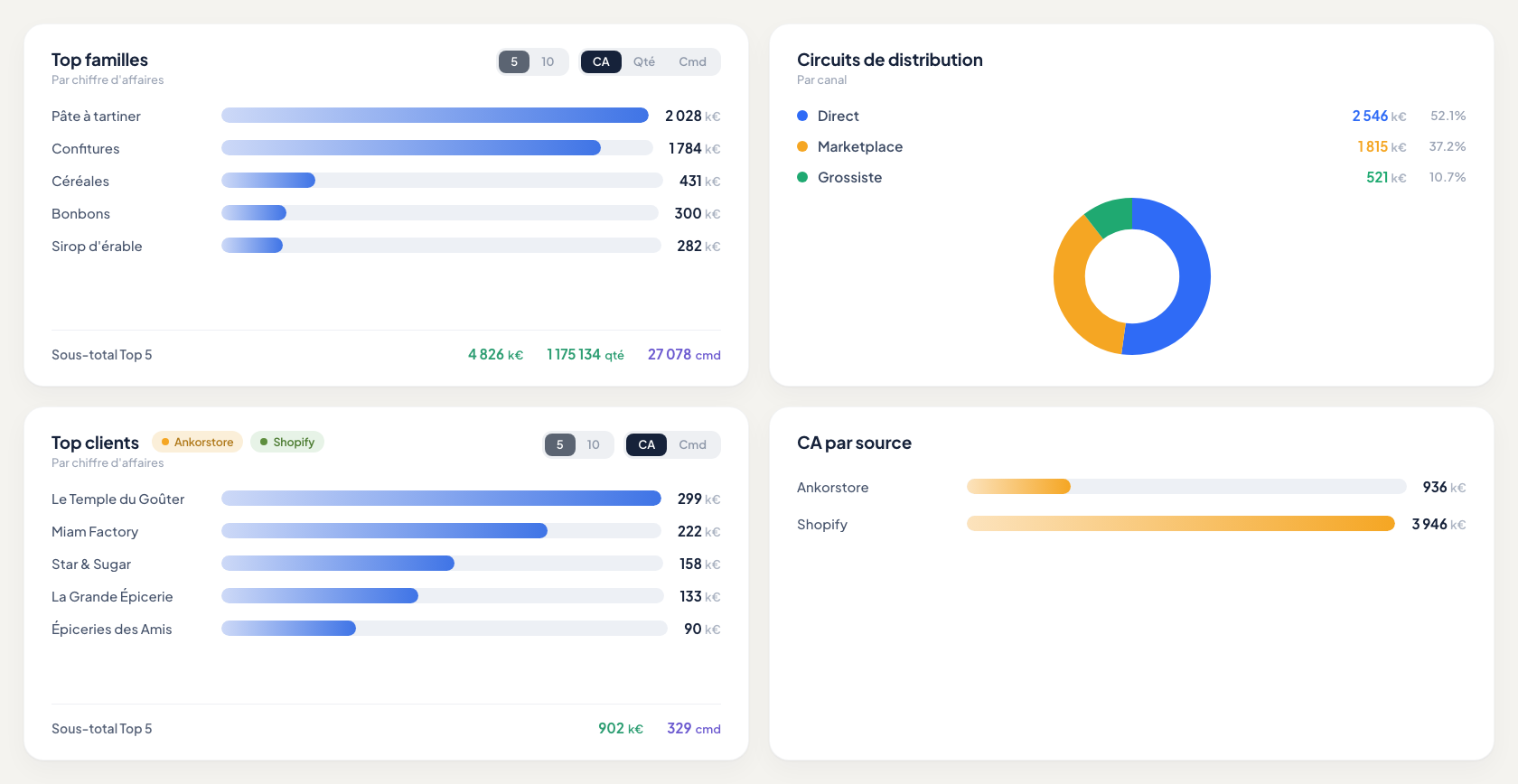Screen dimensions: 1518x784
Task: Show top 5 clients
Action: [x=560, y=444]
